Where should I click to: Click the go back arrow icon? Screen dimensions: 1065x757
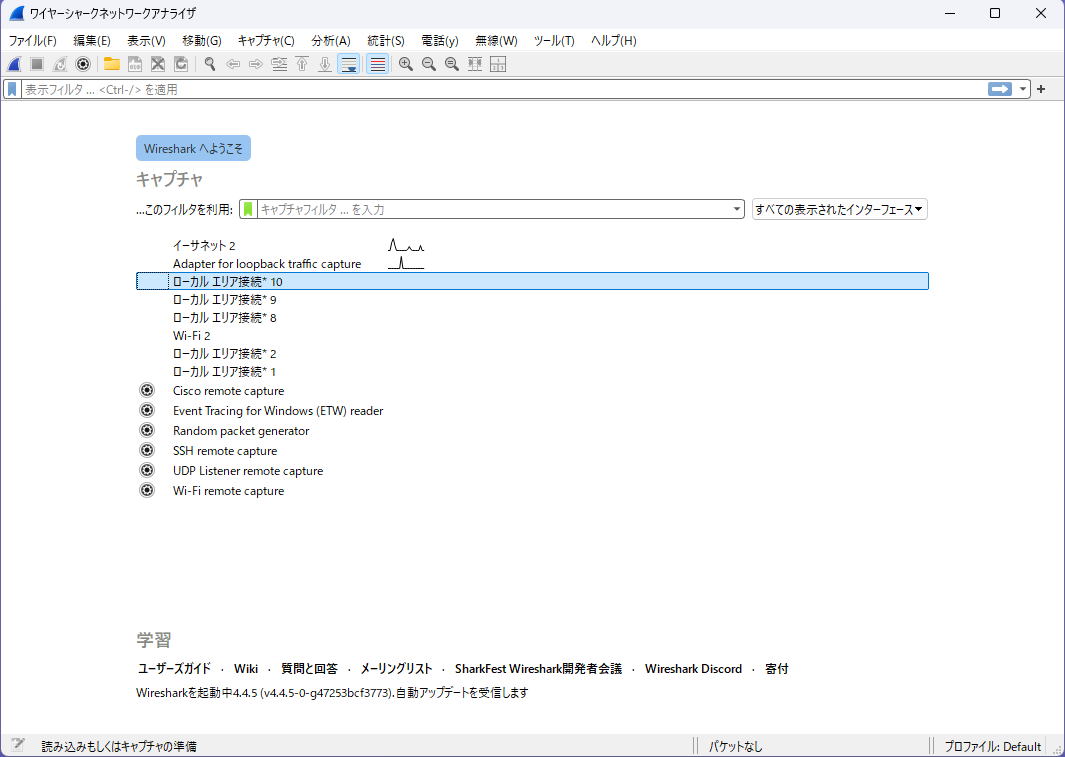click(233, 64)
